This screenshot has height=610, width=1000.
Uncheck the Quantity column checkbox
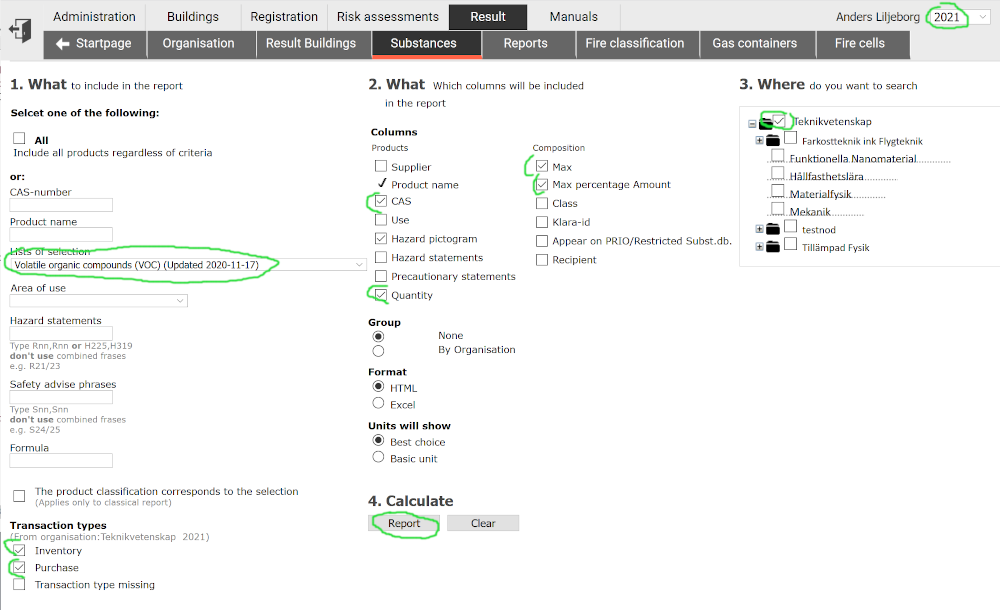click(381, 295)
